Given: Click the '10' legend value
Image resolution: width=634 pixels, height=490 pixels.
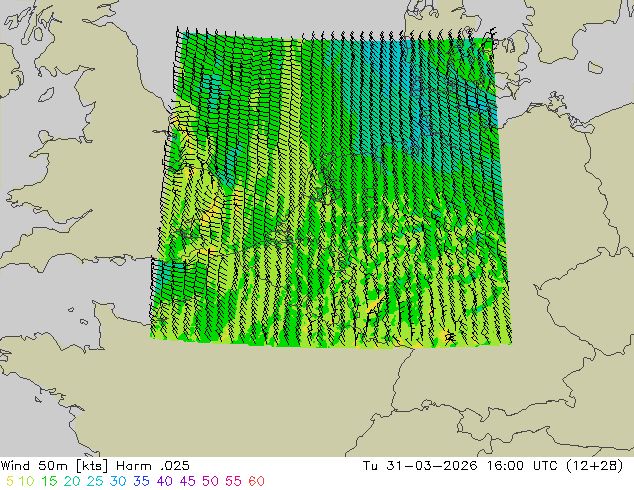Looking at the screenshot, I should pos(26,481).
